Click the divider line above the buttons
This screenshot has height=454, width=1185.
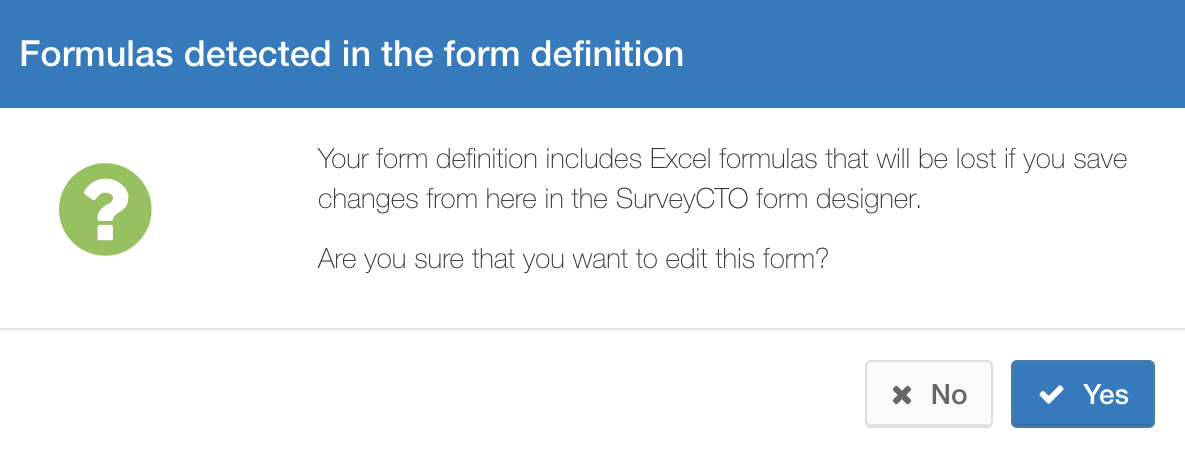point(592,329)
